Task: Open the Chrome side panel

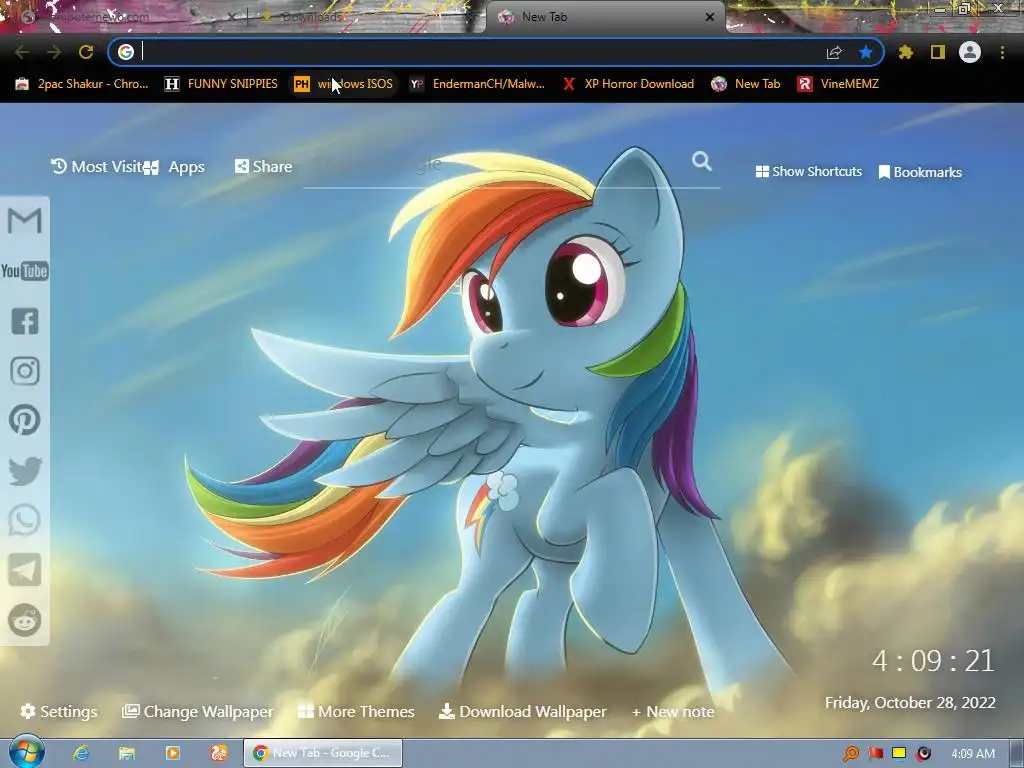Action: 938,52
